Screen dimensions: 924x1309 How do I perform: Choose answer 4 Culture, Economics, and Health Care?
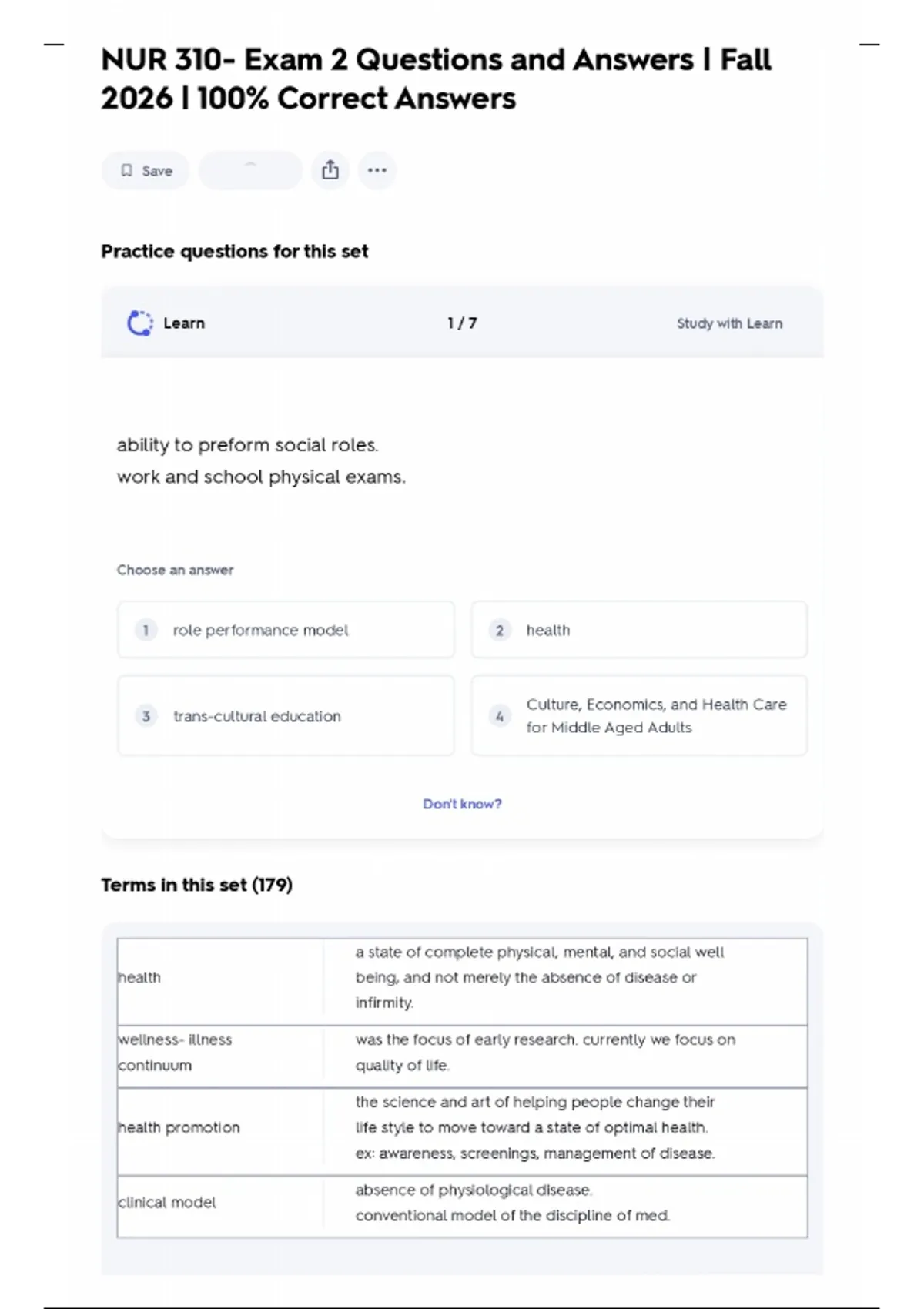point(639,716)
